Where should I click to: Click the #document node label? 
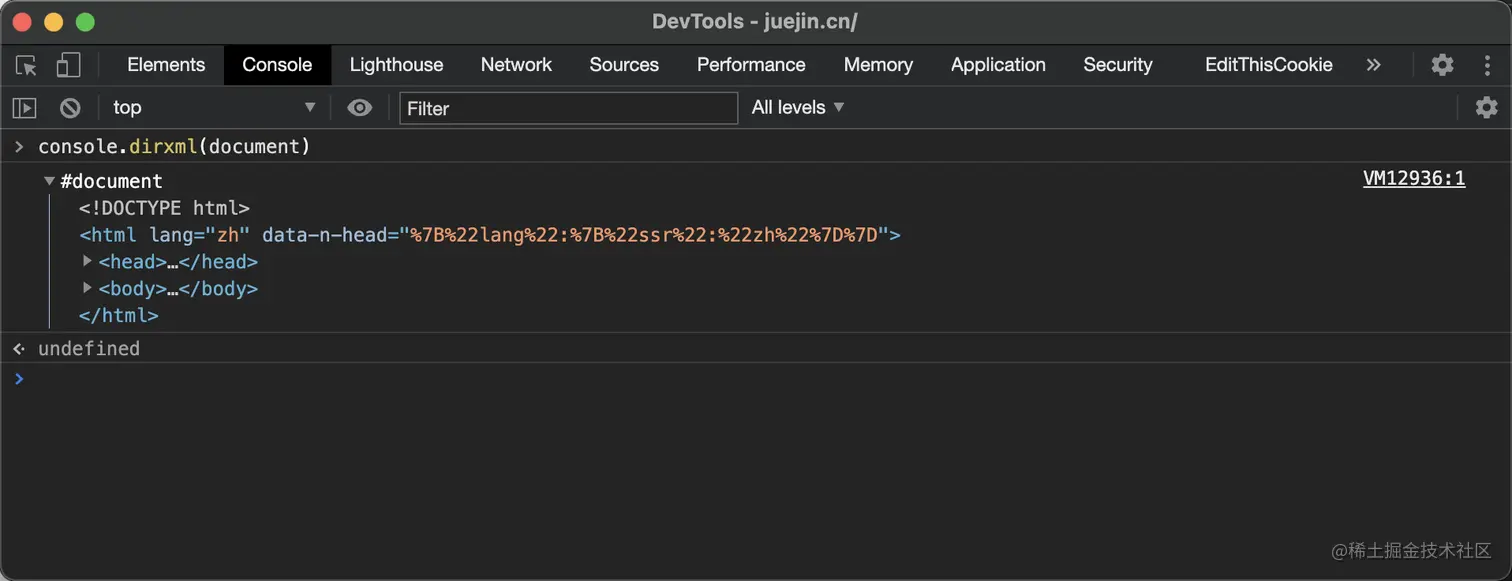(x=111, y=181)
